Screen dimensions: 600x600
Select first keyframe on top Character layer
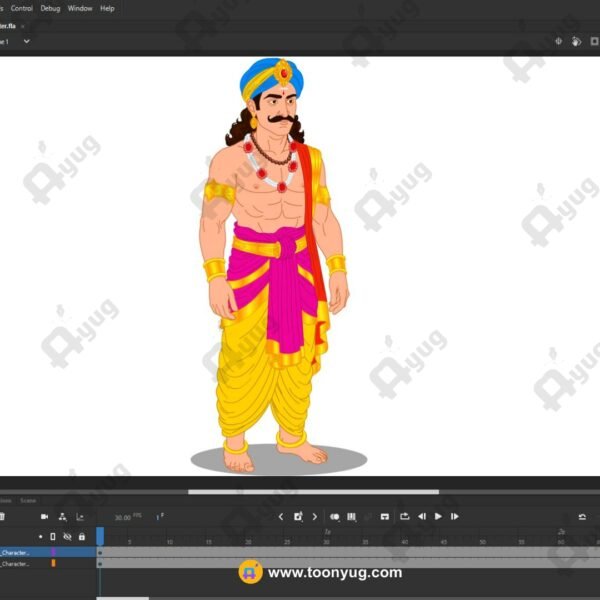[x=100, y=553]
